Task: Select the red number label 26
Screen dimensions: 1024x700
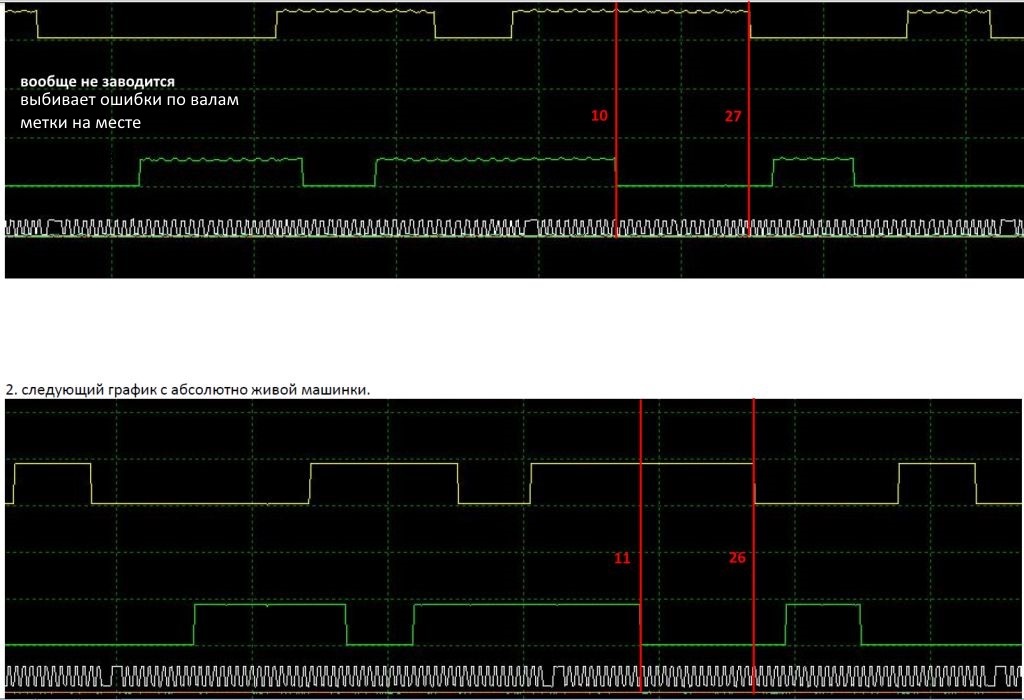Action: [x=737, y=558]
